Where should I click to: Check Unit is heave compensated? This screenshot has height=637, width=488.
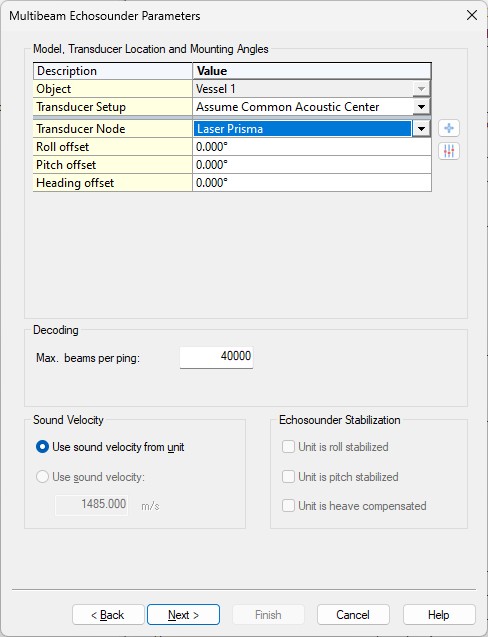(x=288, y=506)
